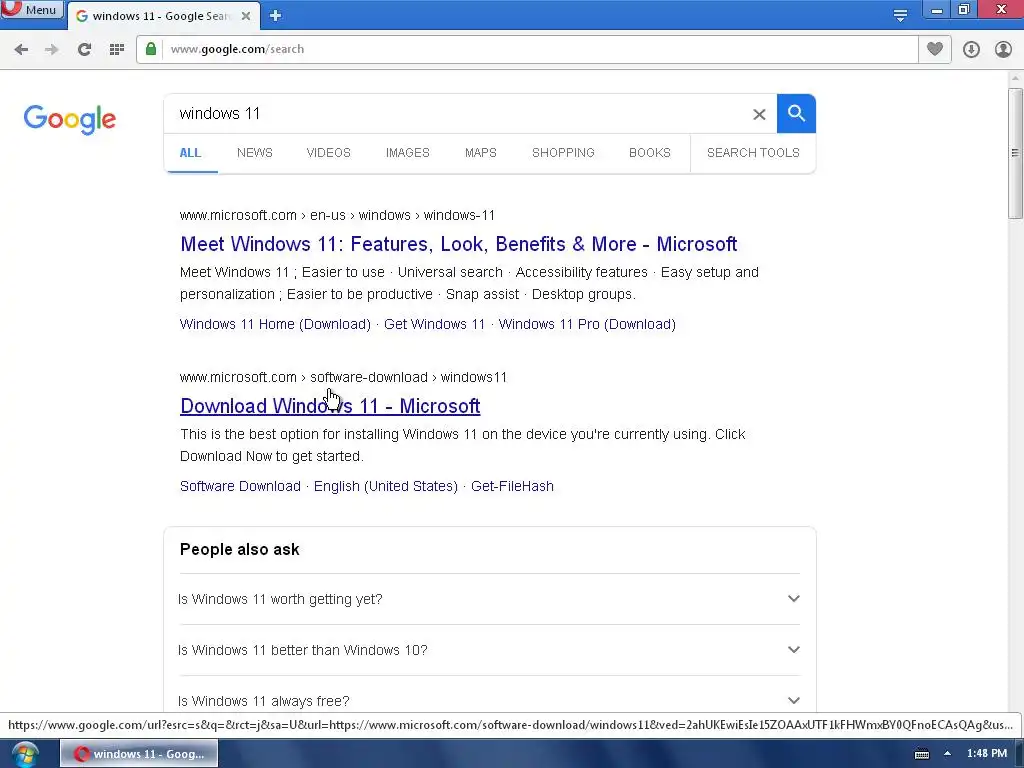1024x768 pixels.
Task: Open Software Download sitelink
Action: (x=240, y=487)
